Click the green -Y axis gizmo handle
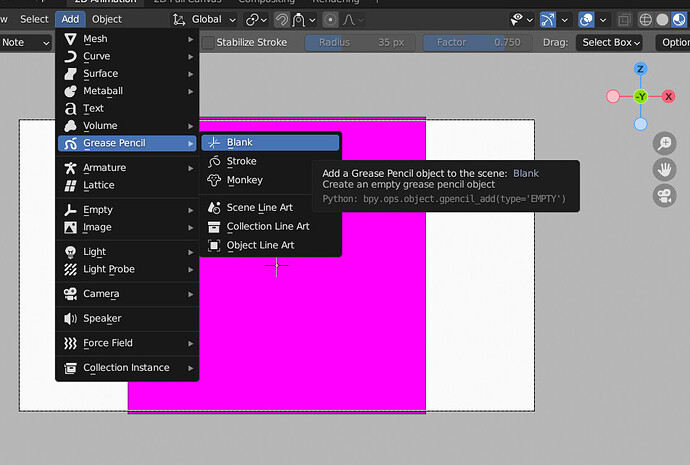690x465 pixels. (x=641, y=96)
